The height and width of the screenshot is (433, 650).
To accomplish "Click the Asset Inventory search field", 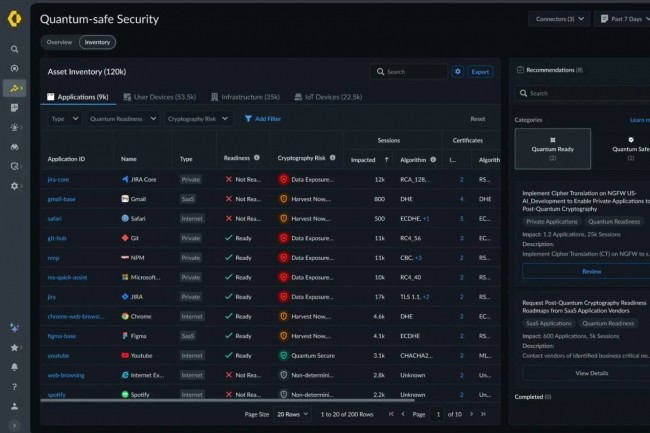I will click(x=410, y=72).
